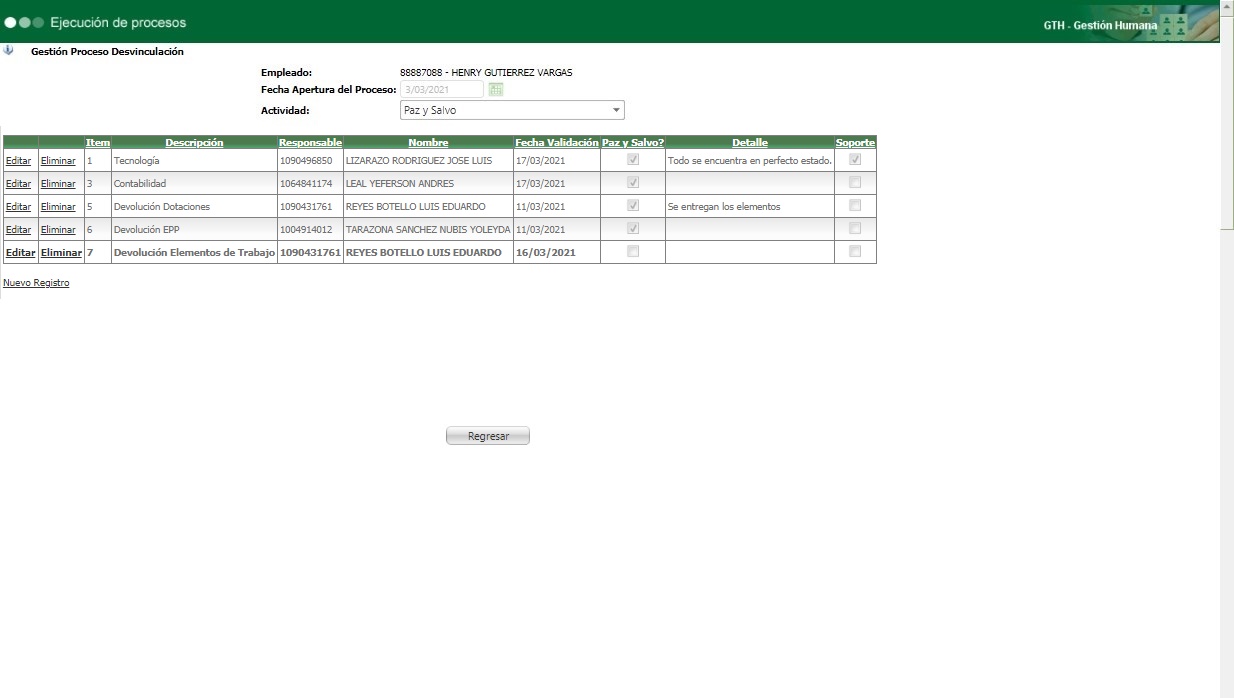Click the Fecha Apertura del Proceso date field
This screenshot has height=698, width=1234.
(442, 90)
